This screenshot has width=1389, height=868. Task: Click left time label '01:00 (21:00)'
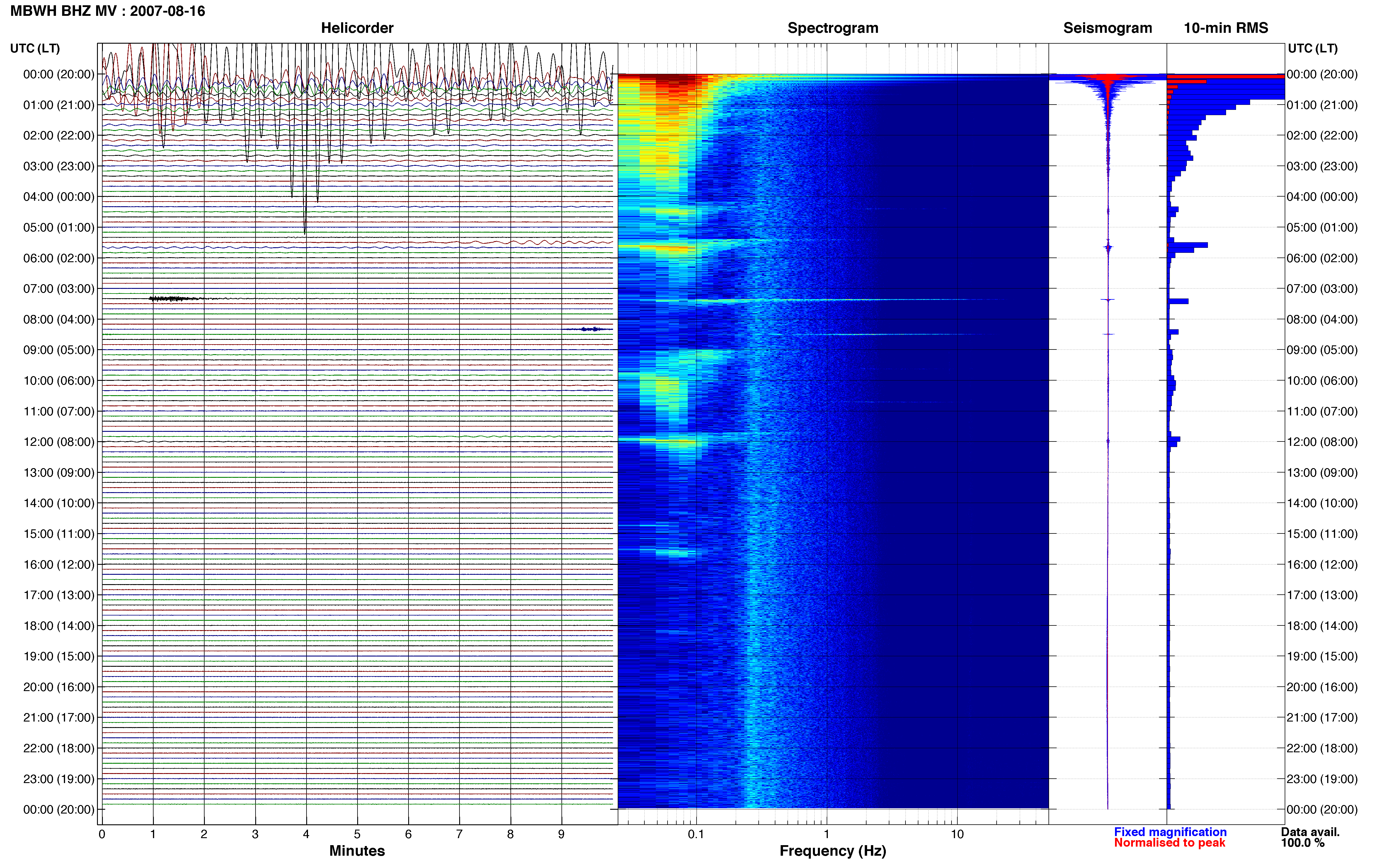point(59,105)
